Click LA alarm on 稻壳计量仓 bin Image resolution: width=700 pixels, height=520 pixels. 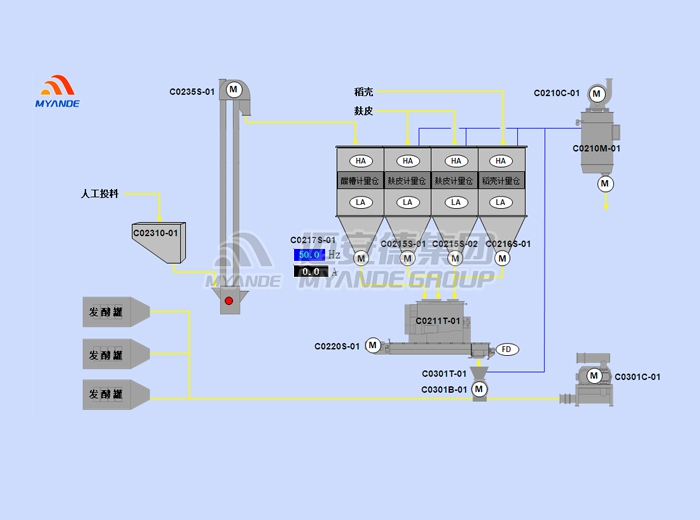coord(503,202)
